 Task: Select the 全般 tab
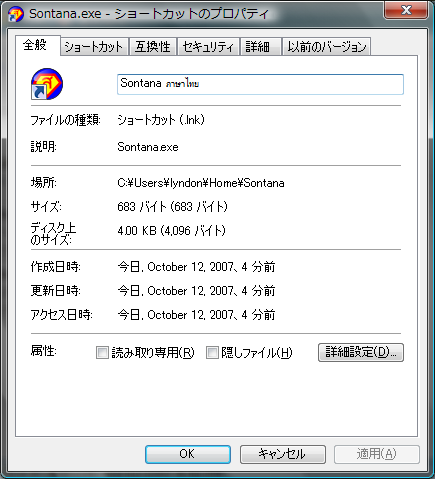pyautogui.click(x=37, y=45)
